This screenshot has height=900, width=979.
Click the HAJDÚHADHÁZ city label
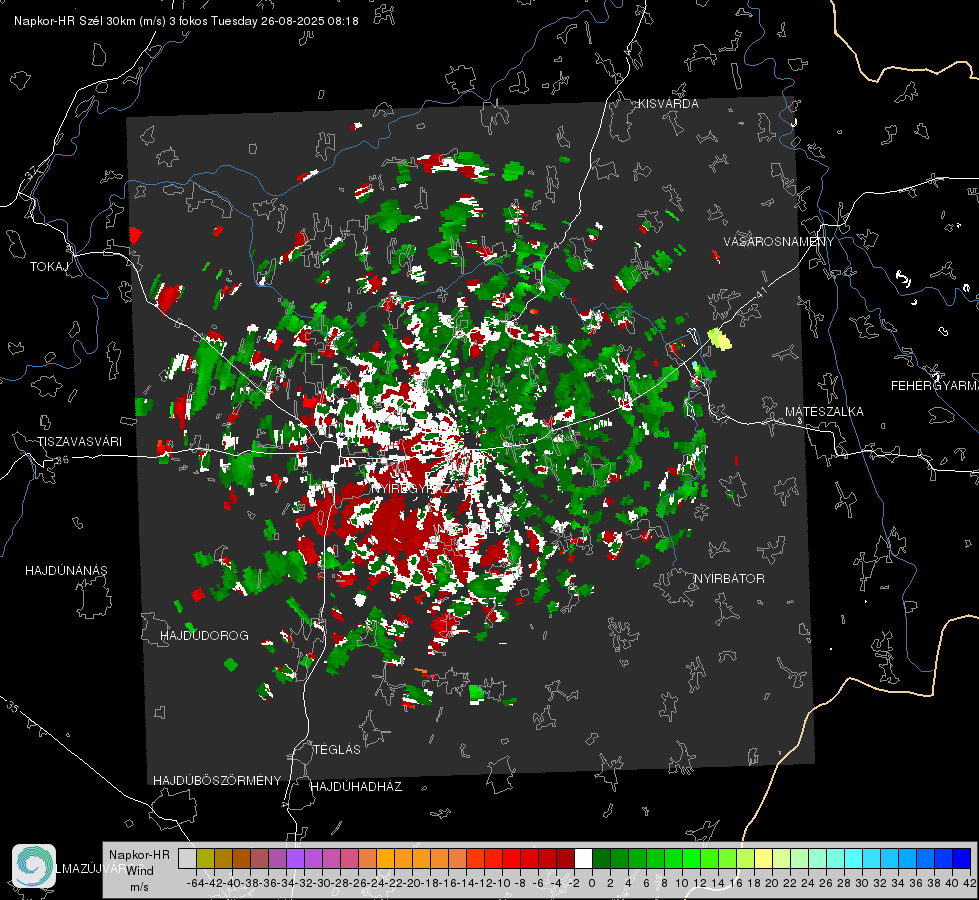(357, 787)
